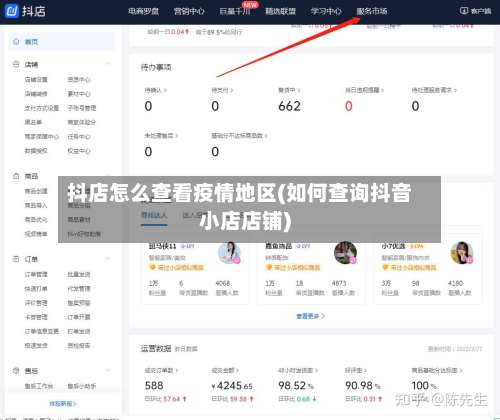500x420 pixels.
Task: Open 卡密管理 in sidebar
Action: click(x=36, y=317)
